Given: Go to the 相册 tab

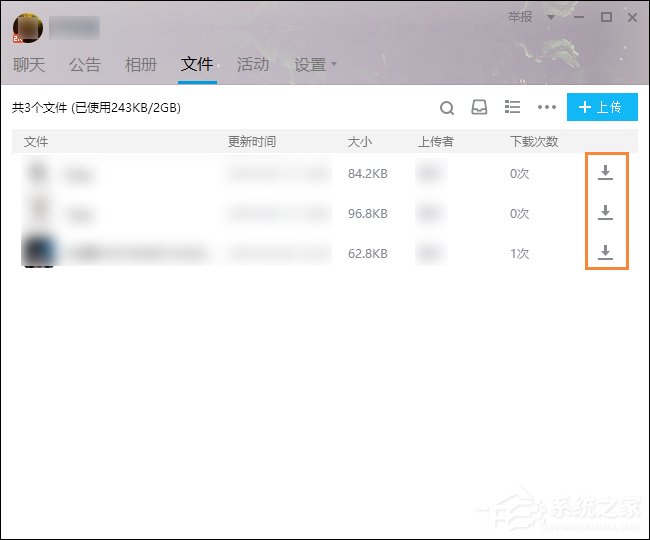Looking at the screenshot, I should pyautogui.click(x=141, y=65).
